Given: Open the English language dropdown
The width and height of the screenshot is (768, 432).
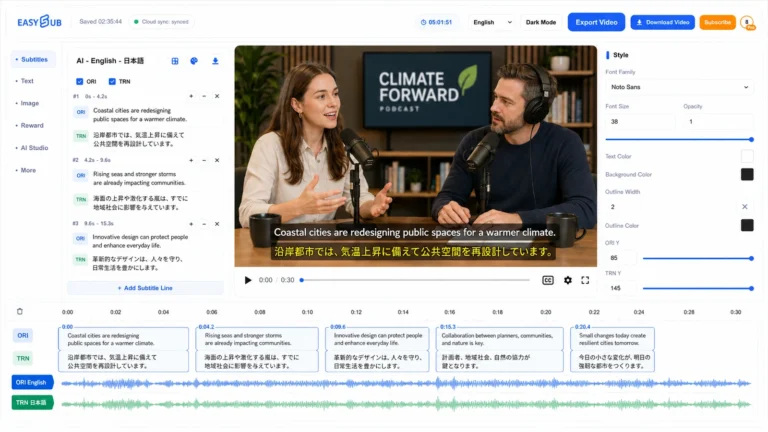Looking at the screenshot, I should tap(492, 22).
